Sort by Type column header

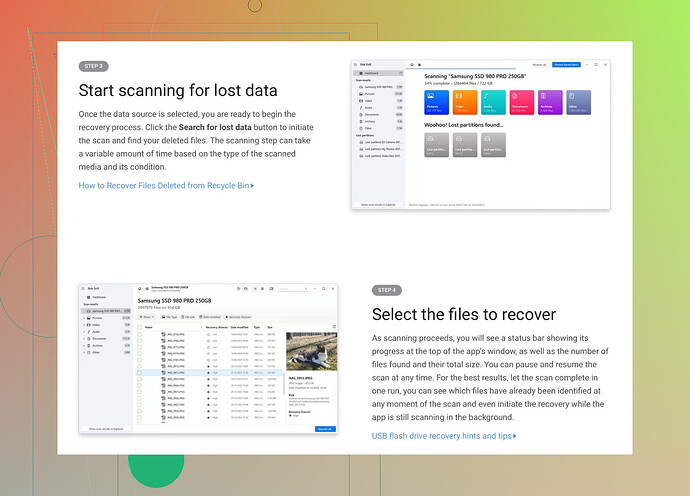coord(257,327)
